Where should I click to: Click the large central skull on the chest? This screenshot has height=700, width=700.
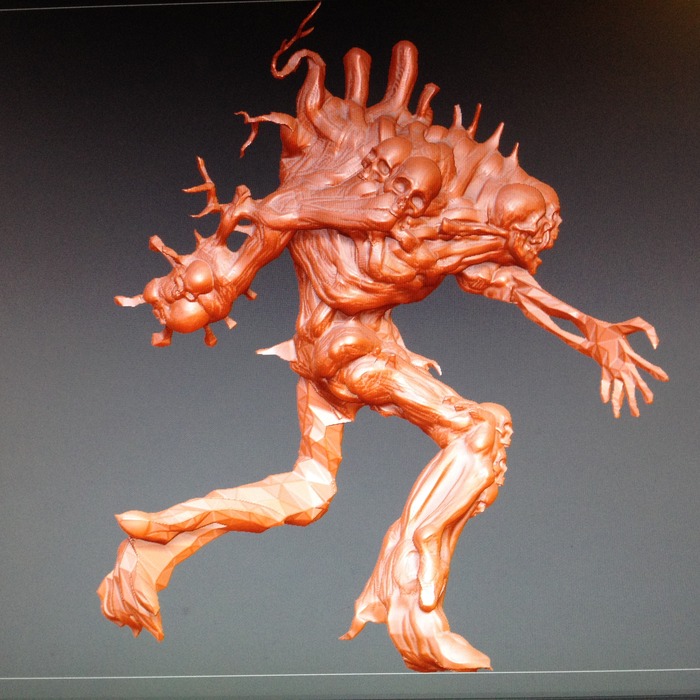(413, 184)
